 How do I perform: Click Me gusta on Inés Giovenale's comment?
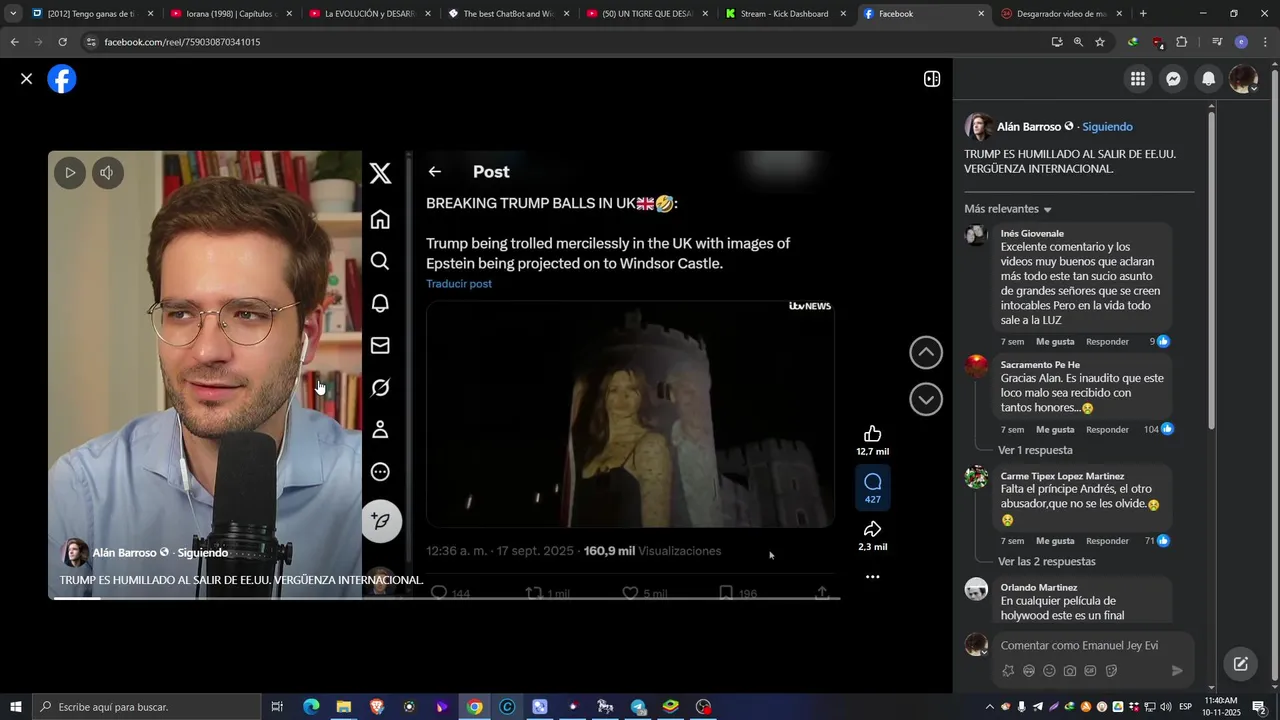1055,342
